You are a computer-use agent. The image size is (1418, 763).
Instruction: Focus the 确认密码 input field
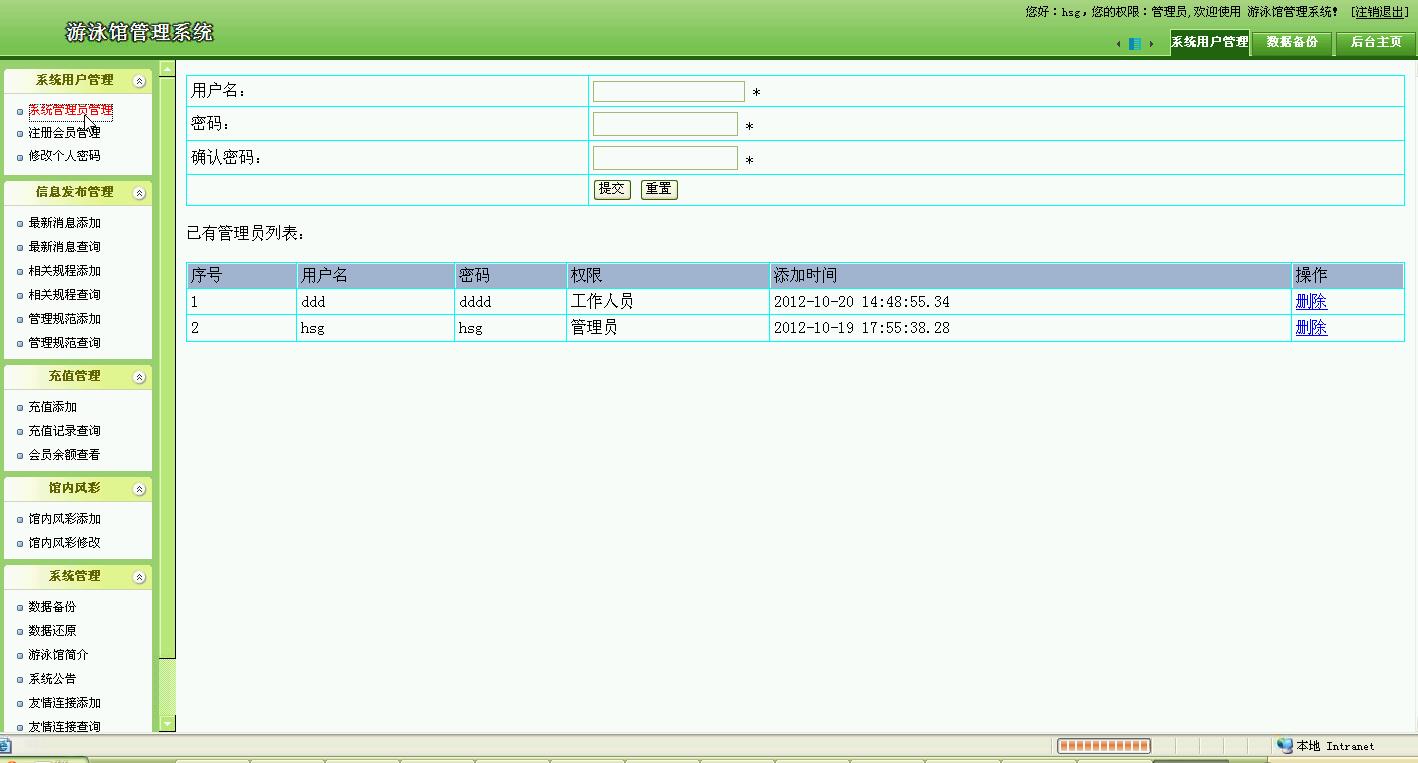[x=665, y=158]
